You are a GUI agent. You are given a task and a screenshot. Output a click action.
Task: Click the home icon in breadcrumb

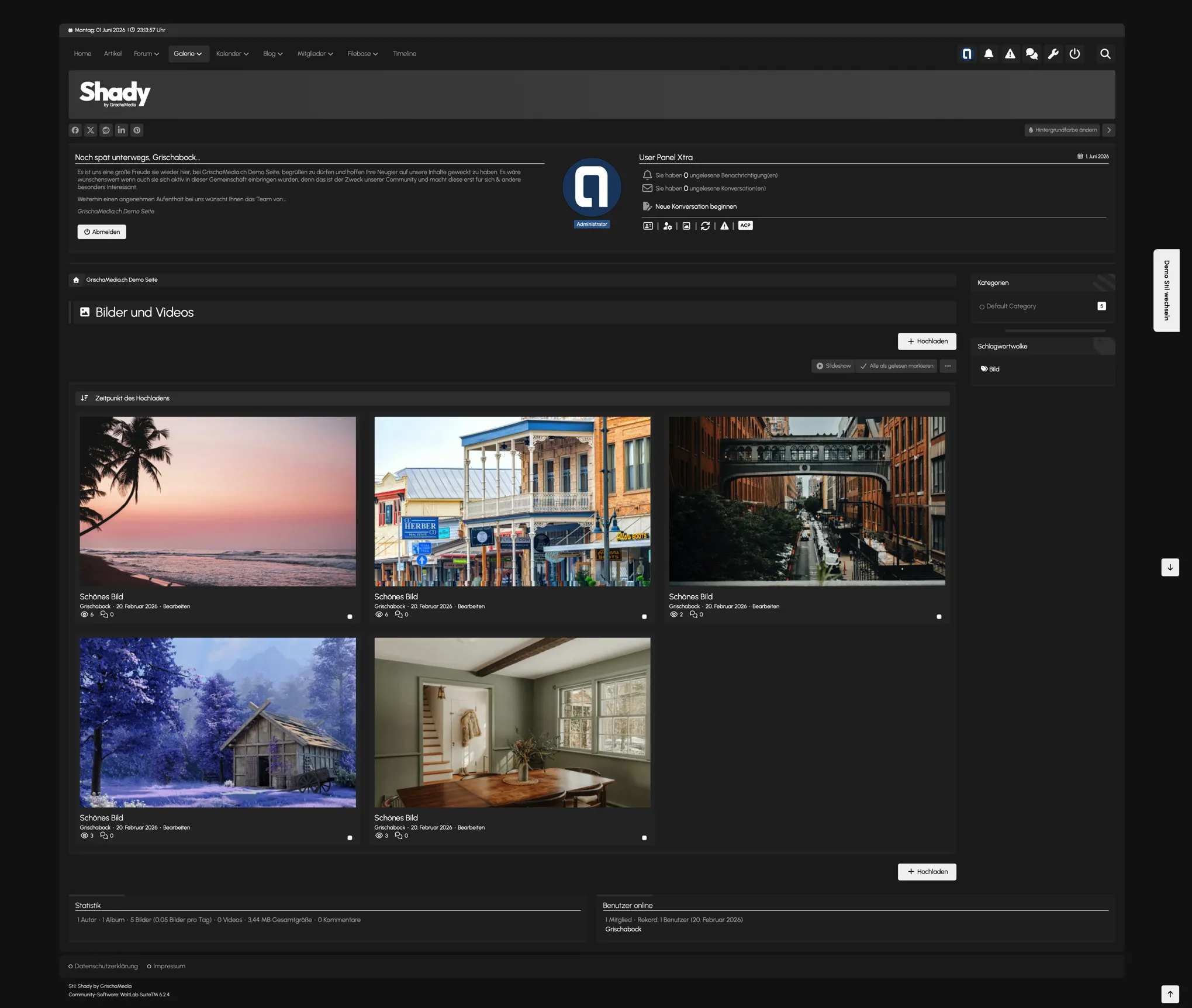76,280
